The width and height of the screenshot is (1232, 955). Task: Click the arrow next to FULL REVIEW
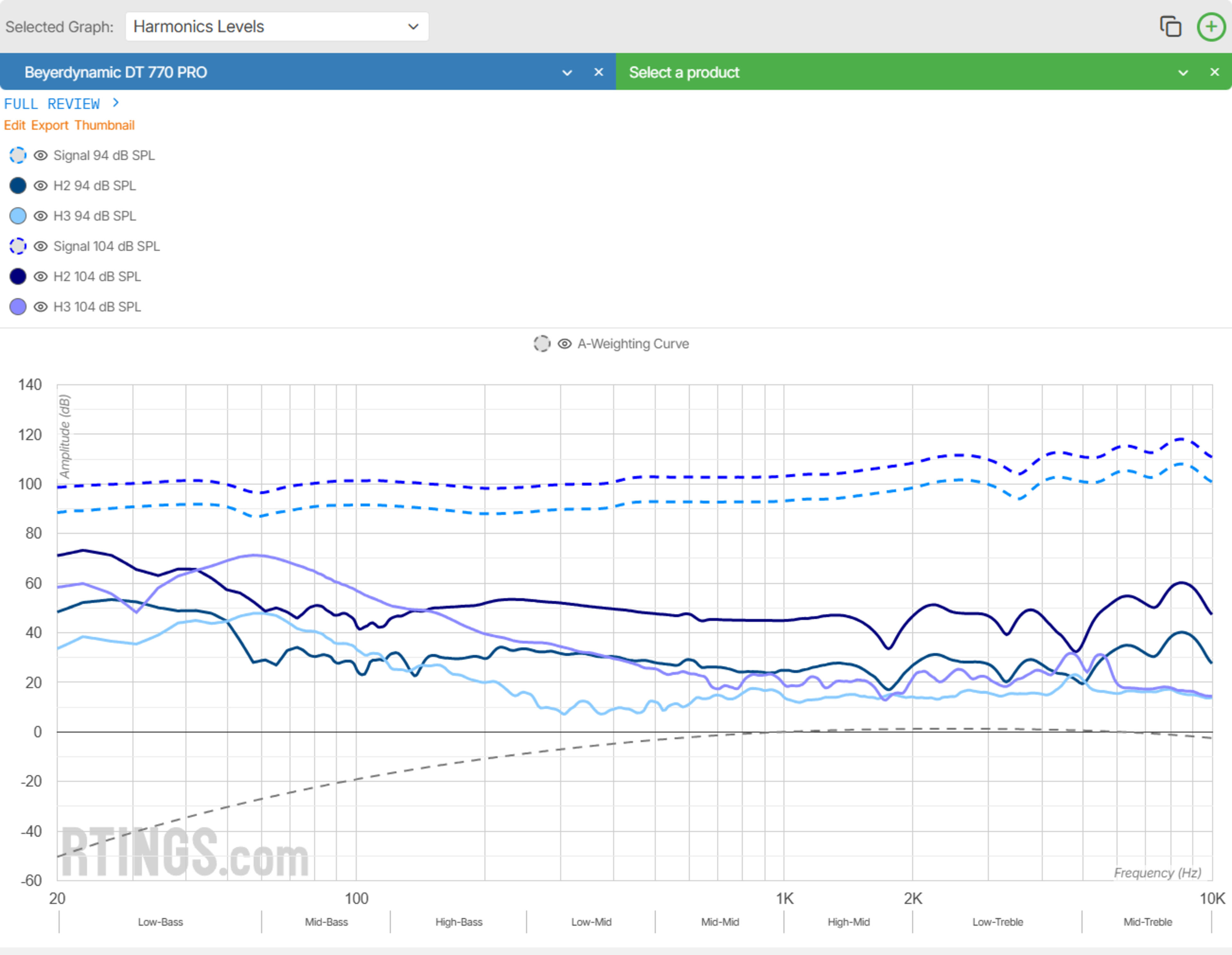116,103
